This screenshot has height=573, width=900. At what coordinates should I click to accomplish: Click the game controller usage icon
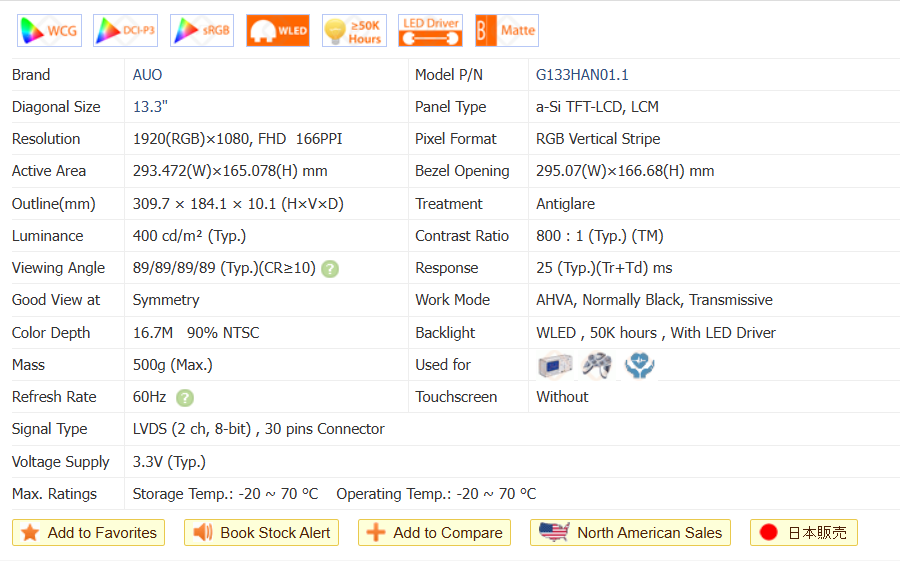tap(597, 365)
